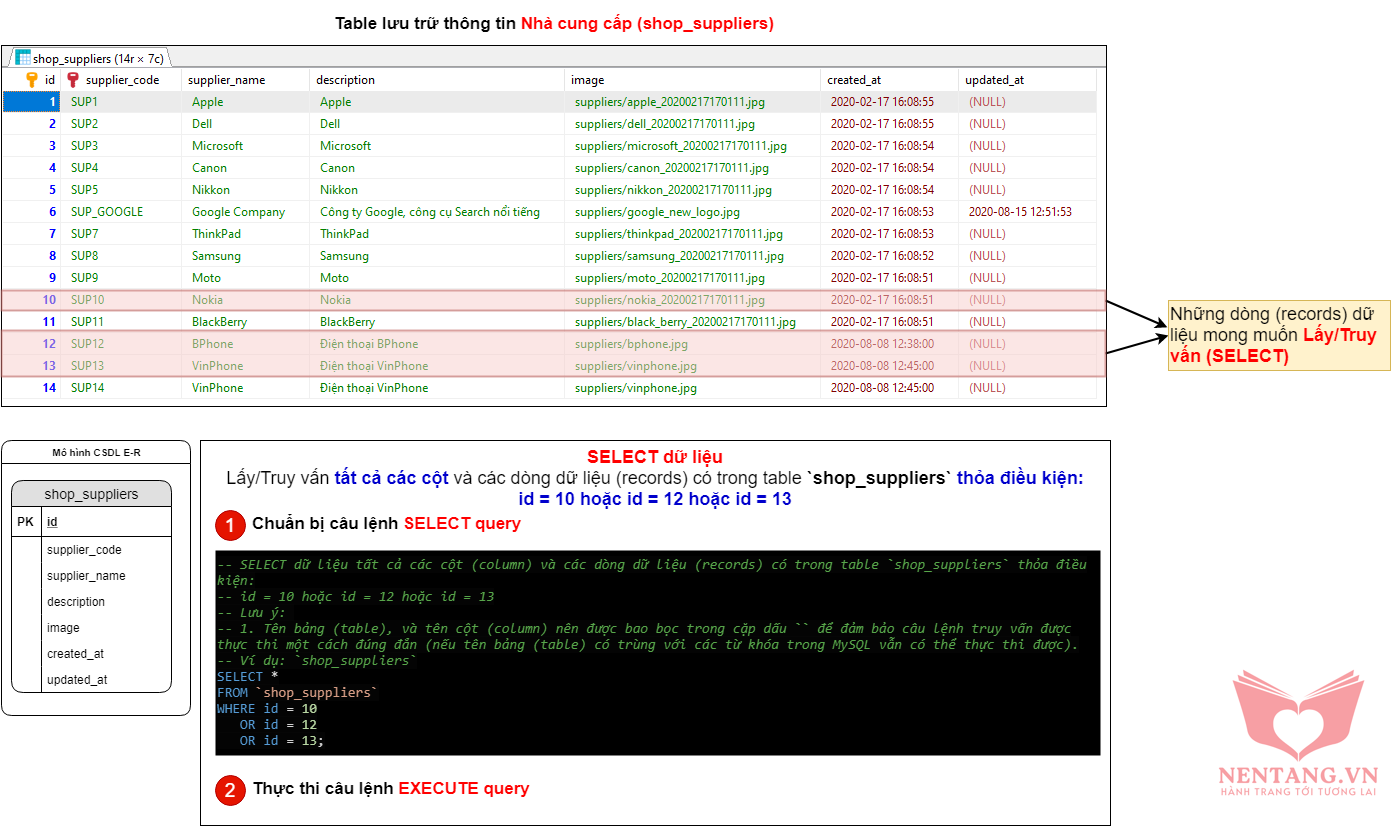Click the shop_suppliers entity header in E-R diagram

[x=91, y=494]
